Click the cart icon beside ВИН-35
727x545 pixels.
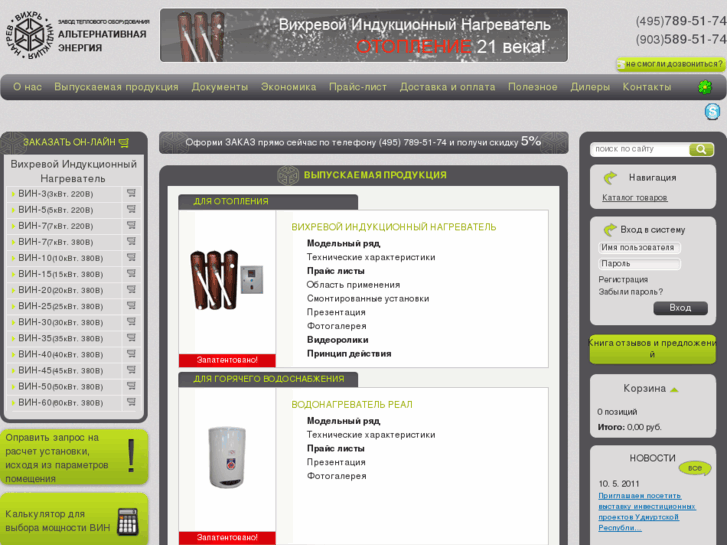(x=131, y=338)
